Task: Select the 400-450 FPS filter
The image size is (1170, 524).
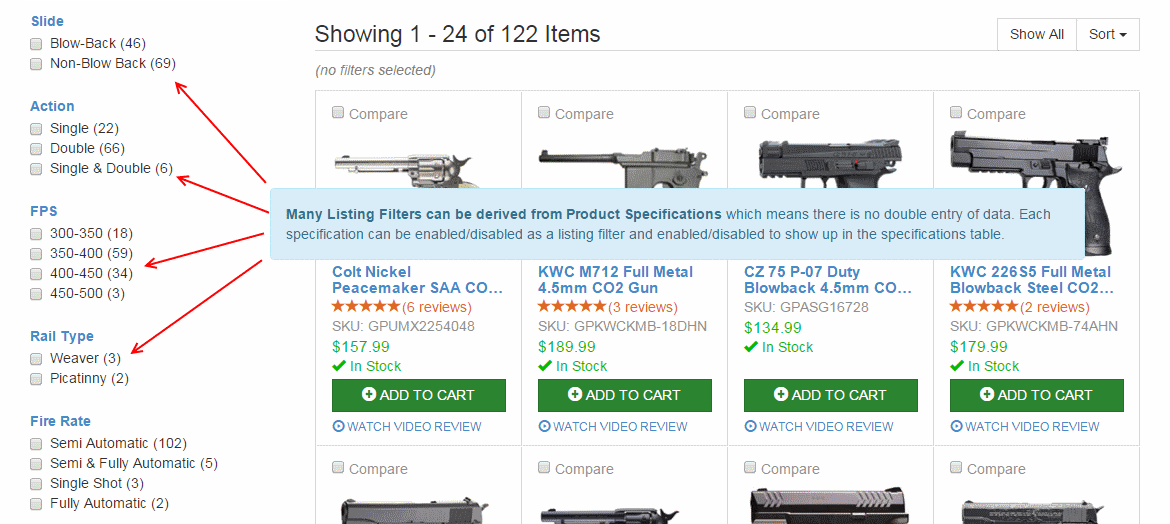Action: [36, 274]
